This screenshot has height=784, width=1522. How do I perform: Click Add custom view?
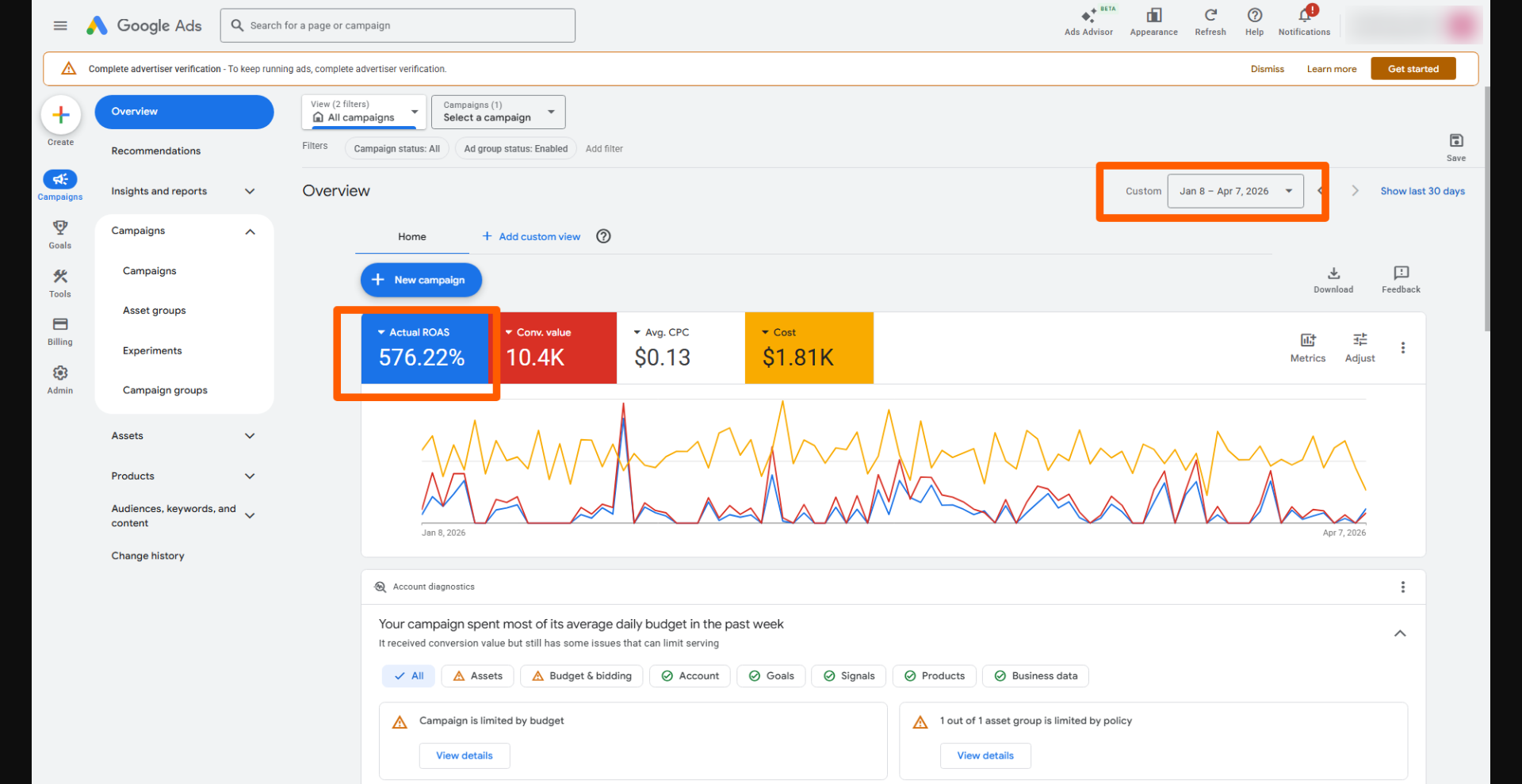[x=531, y=236]
